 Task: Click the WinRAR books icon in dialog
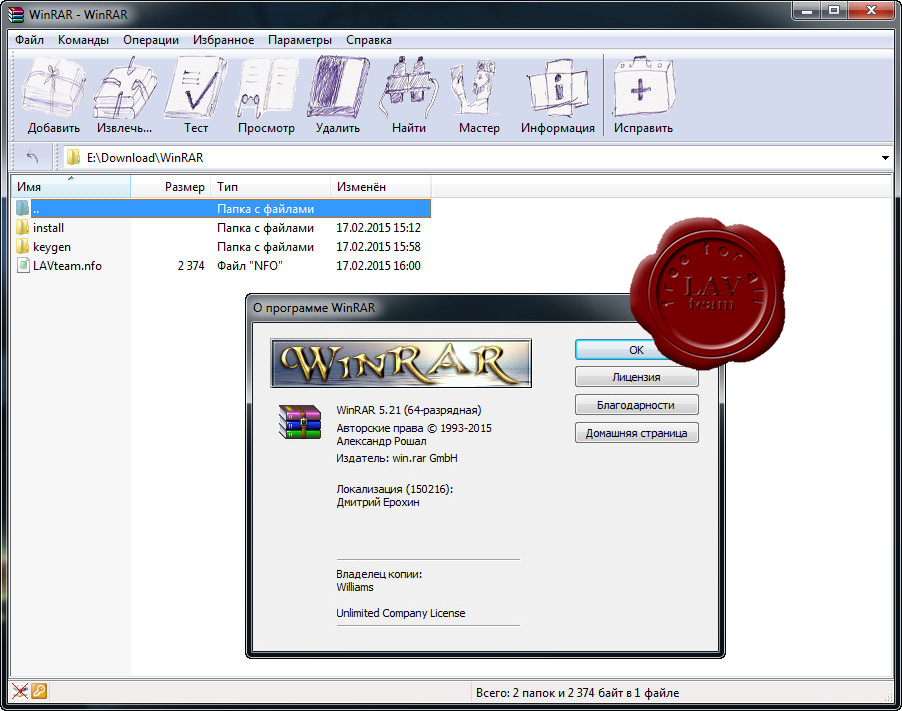point(300,422)
